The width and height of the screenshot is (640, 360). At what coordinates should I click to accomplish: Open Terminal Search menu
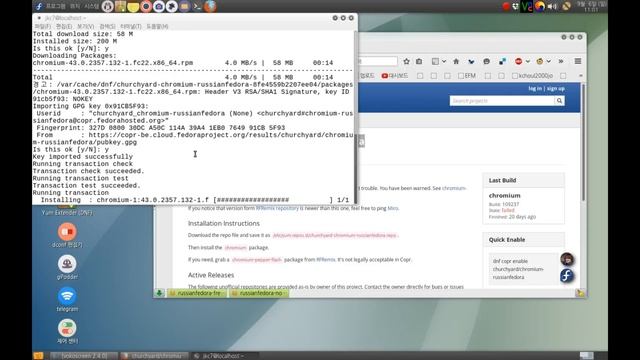point(107,27)
